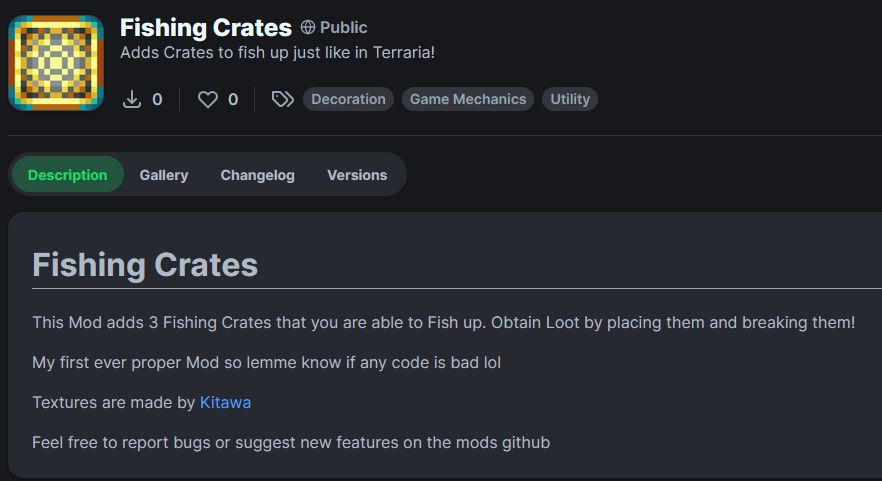Click the Fishing Crates project title
Viewport: 882px width, 481px height.
pyautogui.click(x=206, y=28)
